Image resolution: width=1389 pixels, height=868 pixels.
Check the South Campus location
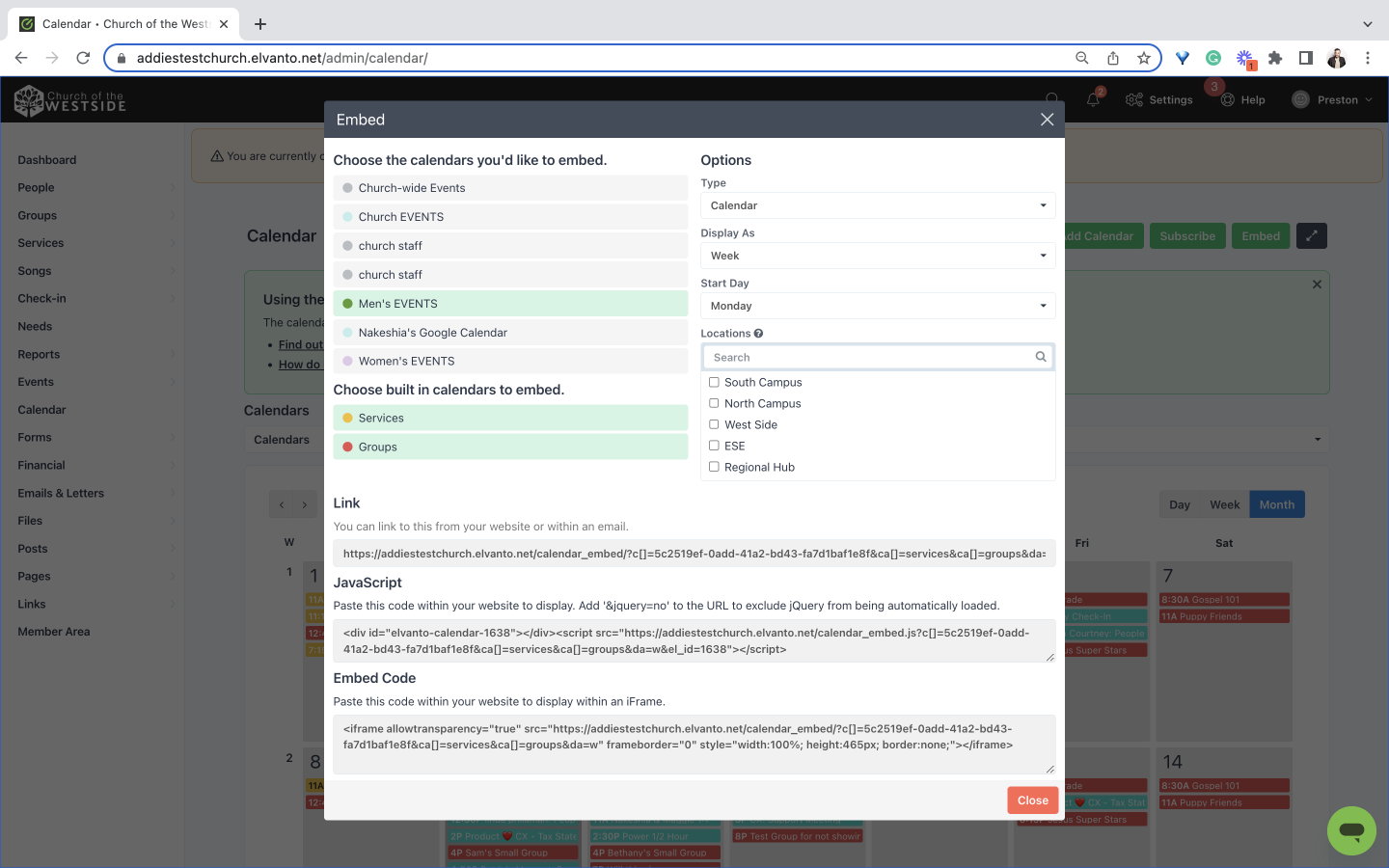(x=714, y=382)
